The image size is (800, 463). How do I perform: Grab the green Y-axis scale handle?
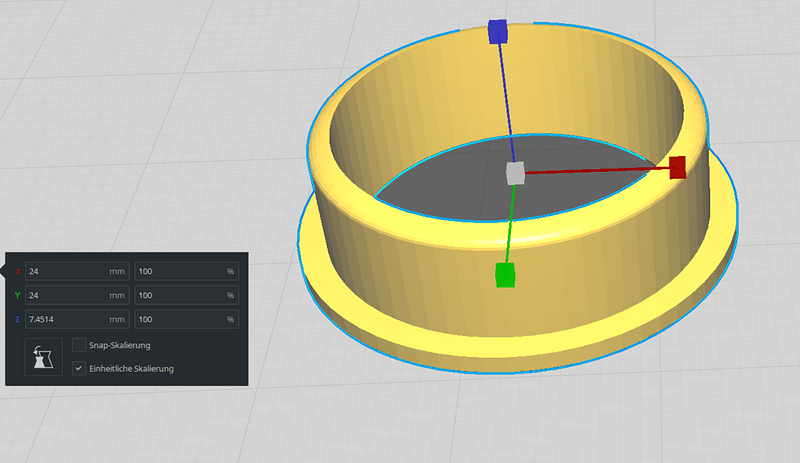click(x=505, y=275)
